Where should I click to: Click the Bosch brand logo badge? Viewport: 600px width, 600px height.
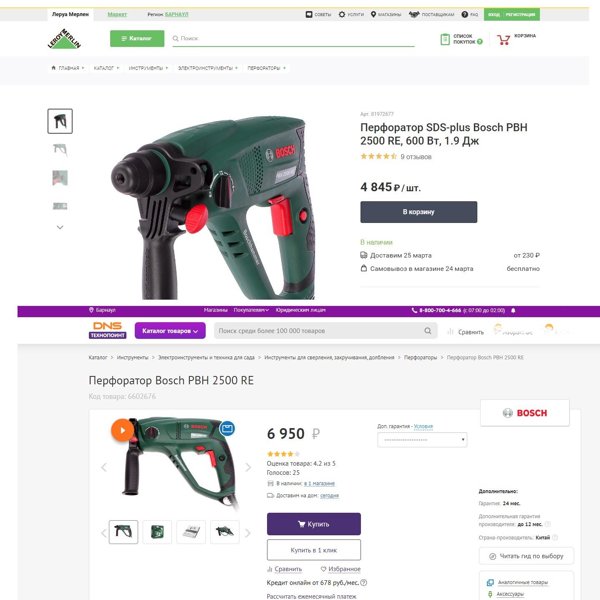point(525,412)
